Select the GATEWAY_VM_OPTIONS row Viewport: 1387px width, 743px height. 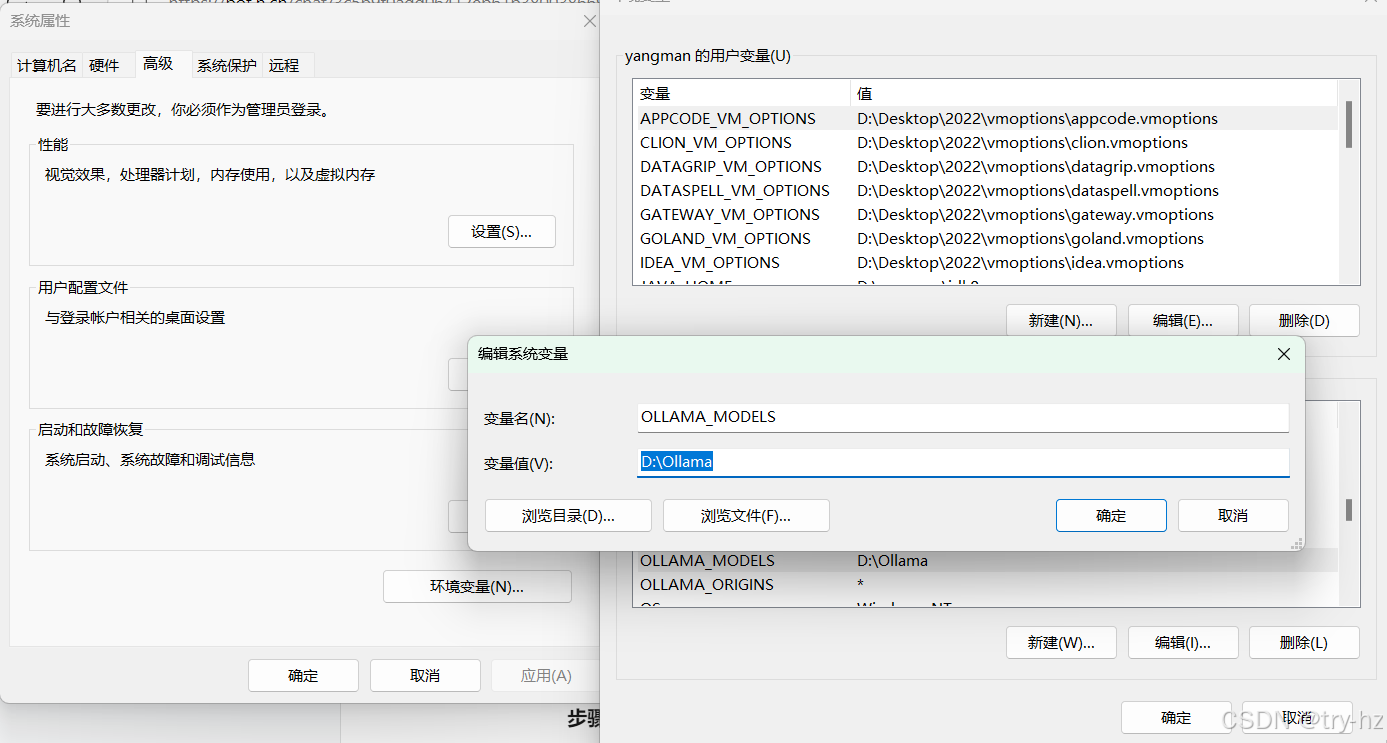tap(985, 215)
